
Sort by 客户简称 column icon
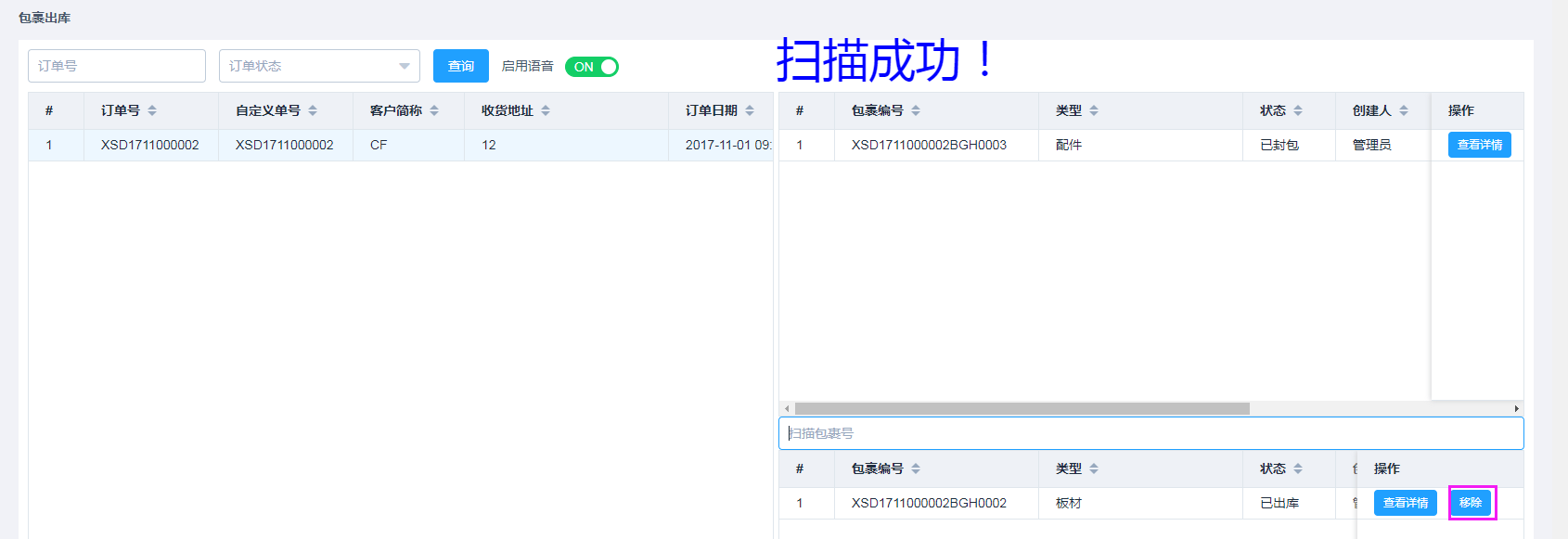(x=434, y=110)
